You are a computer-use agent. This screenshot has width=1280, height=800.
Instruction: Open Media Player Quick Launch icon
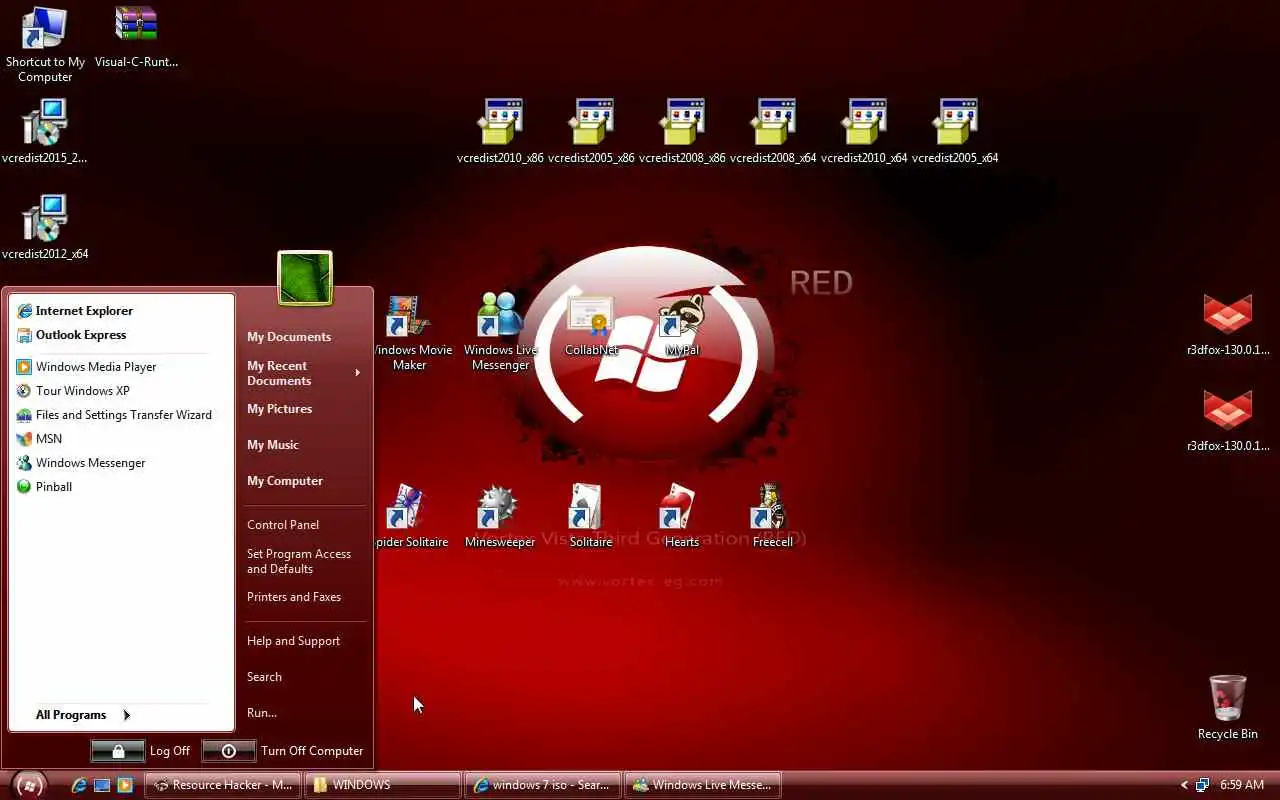(x=125, y=785)
